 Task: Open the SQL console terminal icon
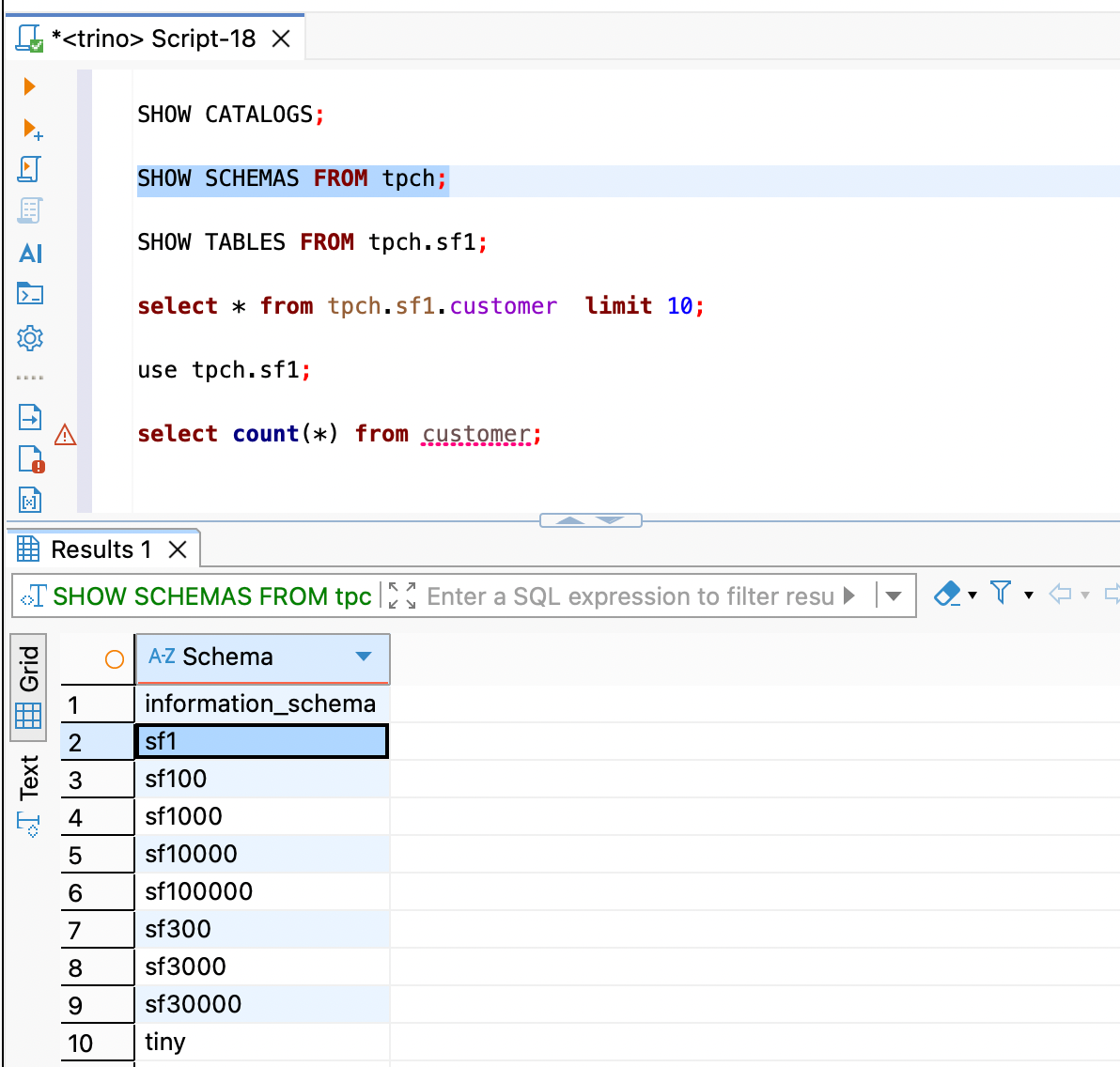pyautogui.click(x=29, y=294)
